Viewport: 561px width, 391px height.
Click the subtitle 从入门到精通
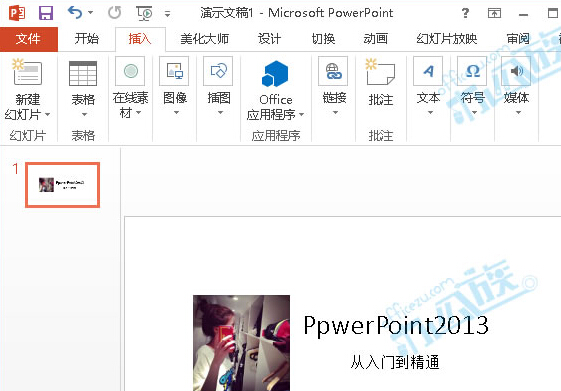point(395,362)
